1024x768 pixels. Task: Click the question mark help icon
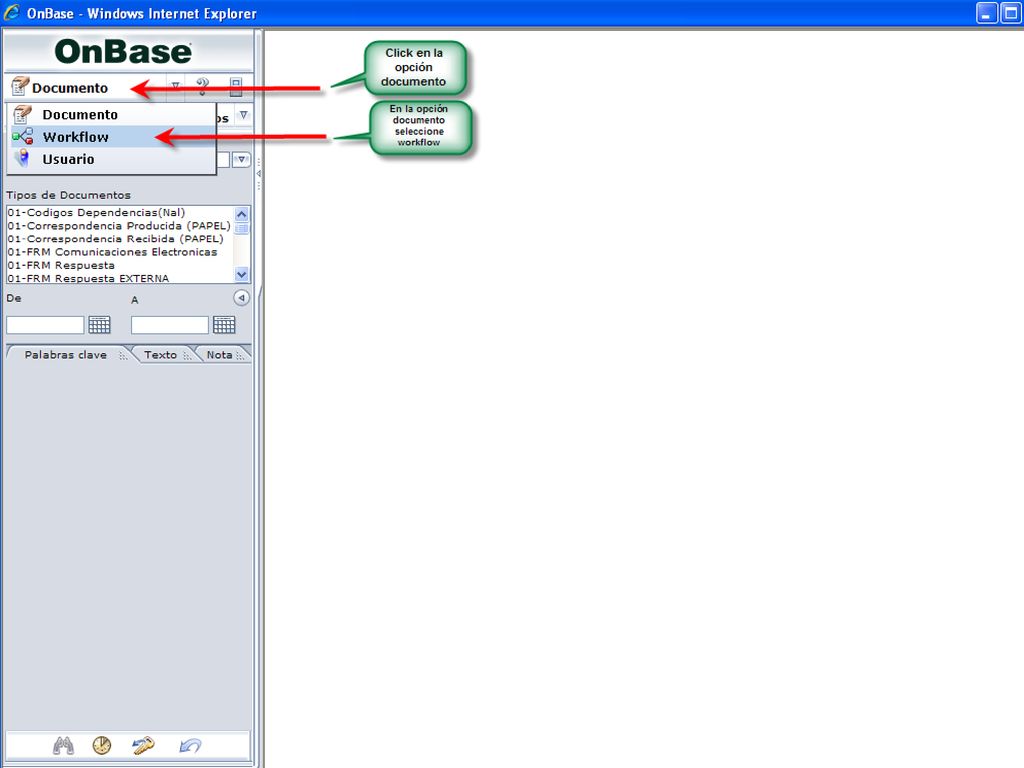pos(202,86)
